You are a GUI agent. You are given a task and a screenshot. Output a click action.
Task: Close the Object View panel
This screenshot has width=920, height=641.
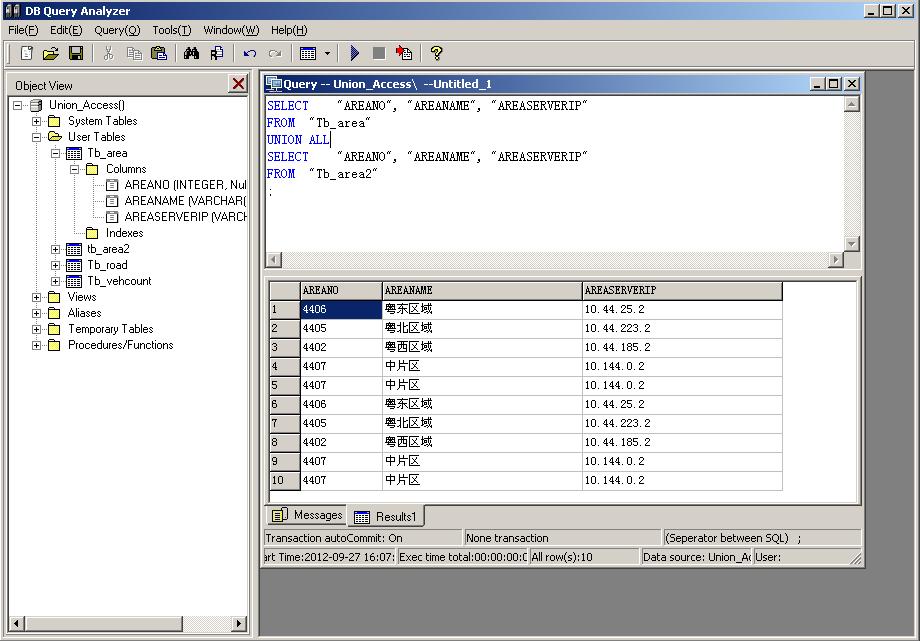point(238,84)
